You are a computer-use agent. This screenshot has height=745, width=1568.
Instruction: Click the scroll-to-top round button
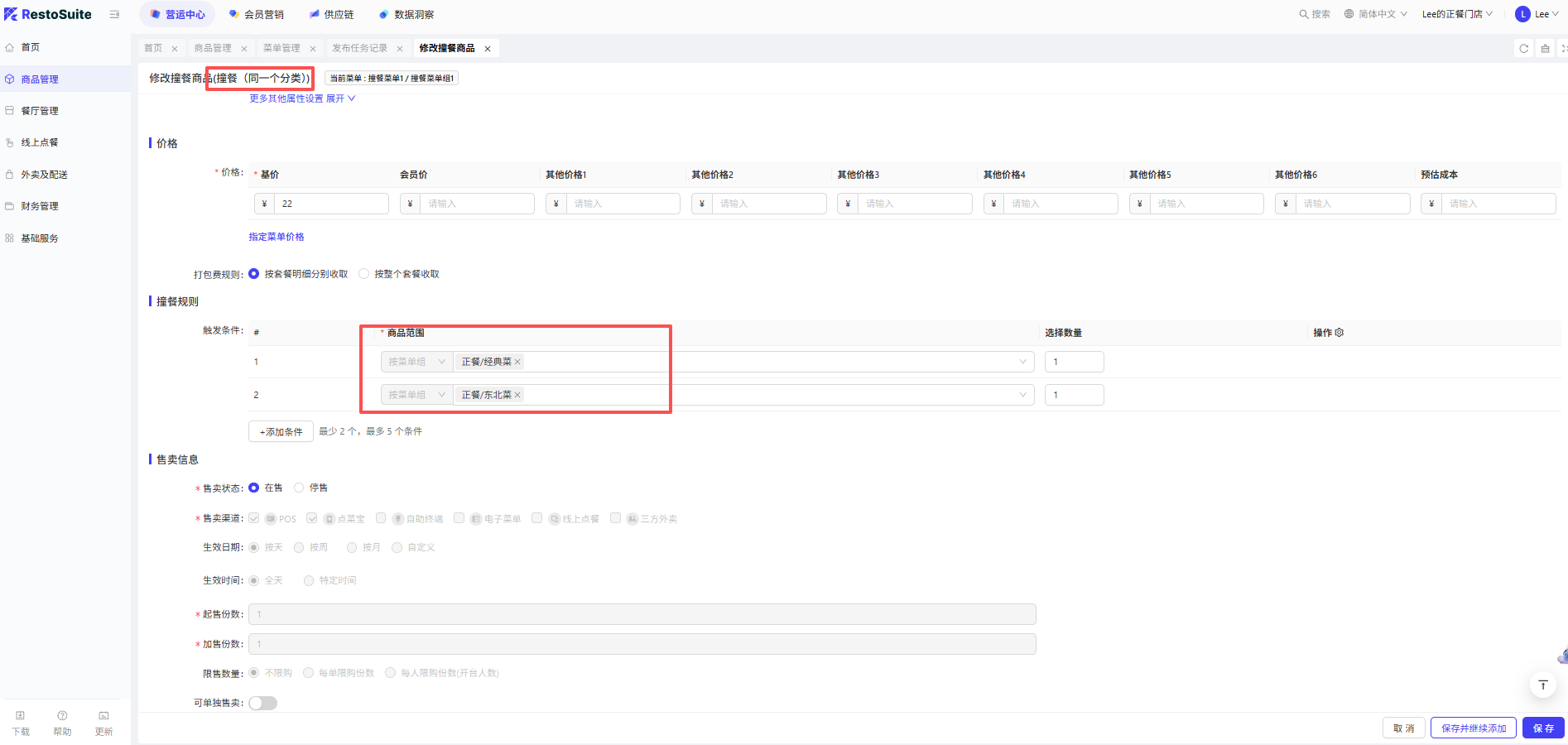pyautogui.click(x=1542, y=685)
